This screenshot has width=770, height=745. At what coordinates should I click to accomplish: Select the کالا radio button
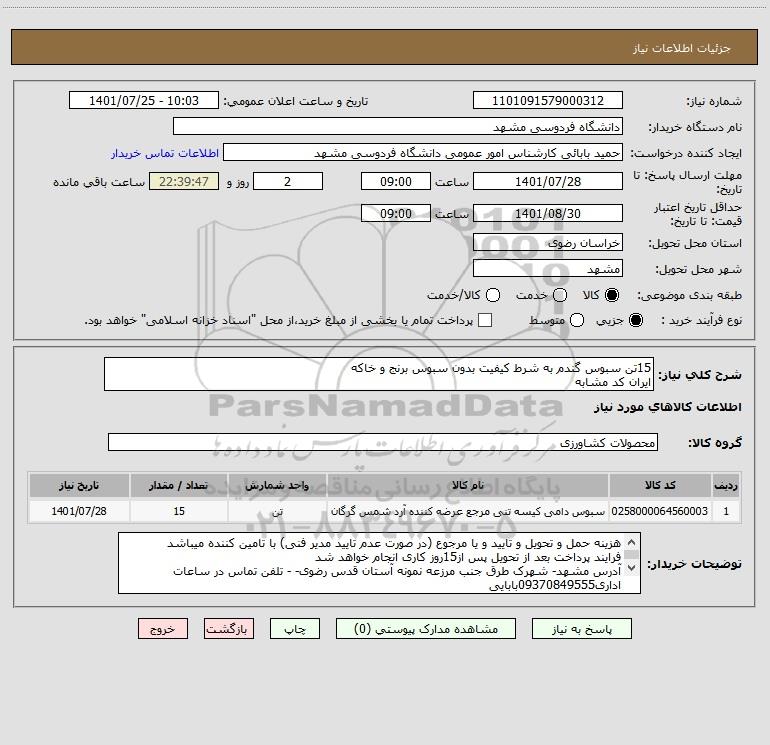[612, 295]
